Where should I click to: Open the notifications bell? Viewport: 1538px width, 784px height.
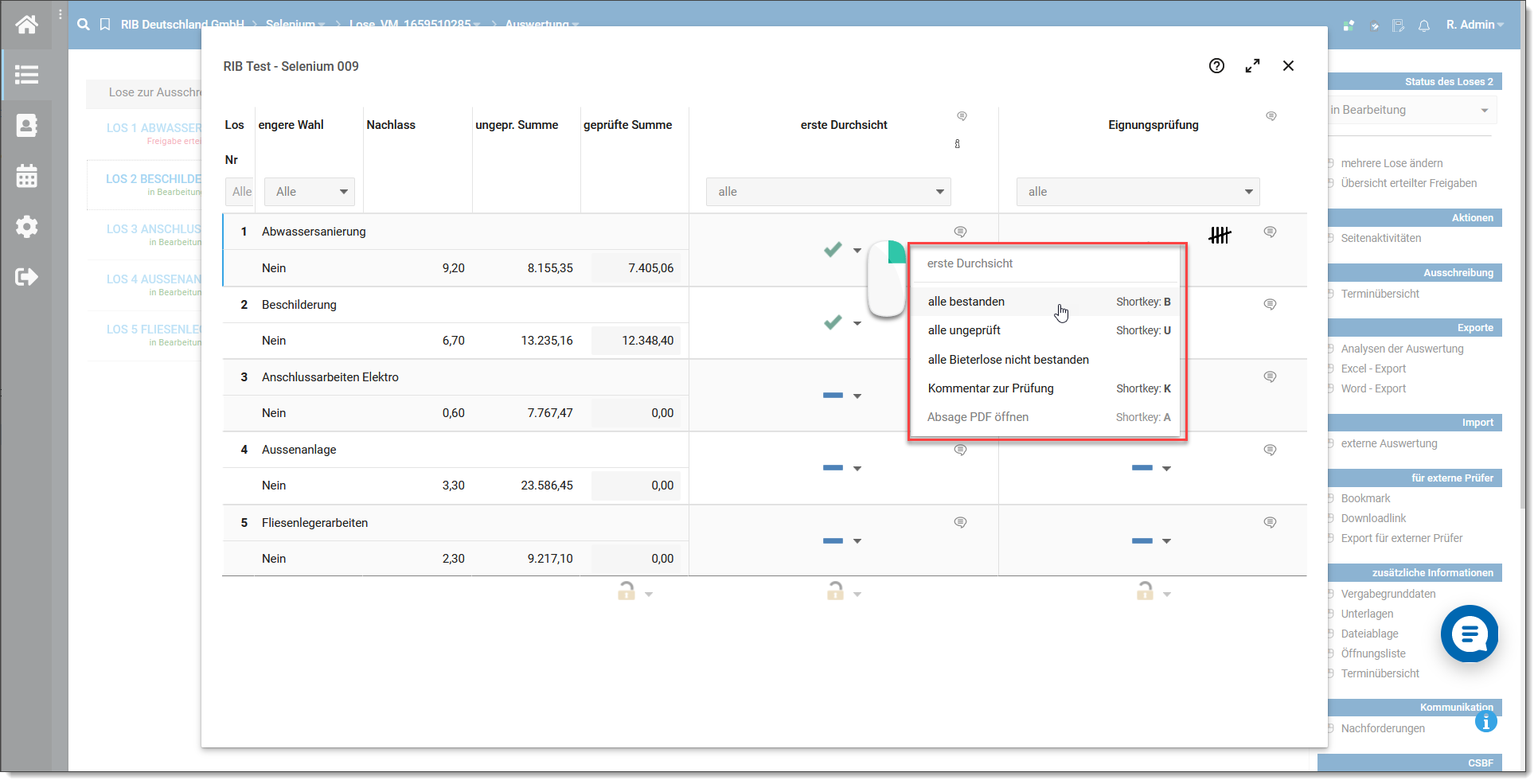[x=1424, y=25]
